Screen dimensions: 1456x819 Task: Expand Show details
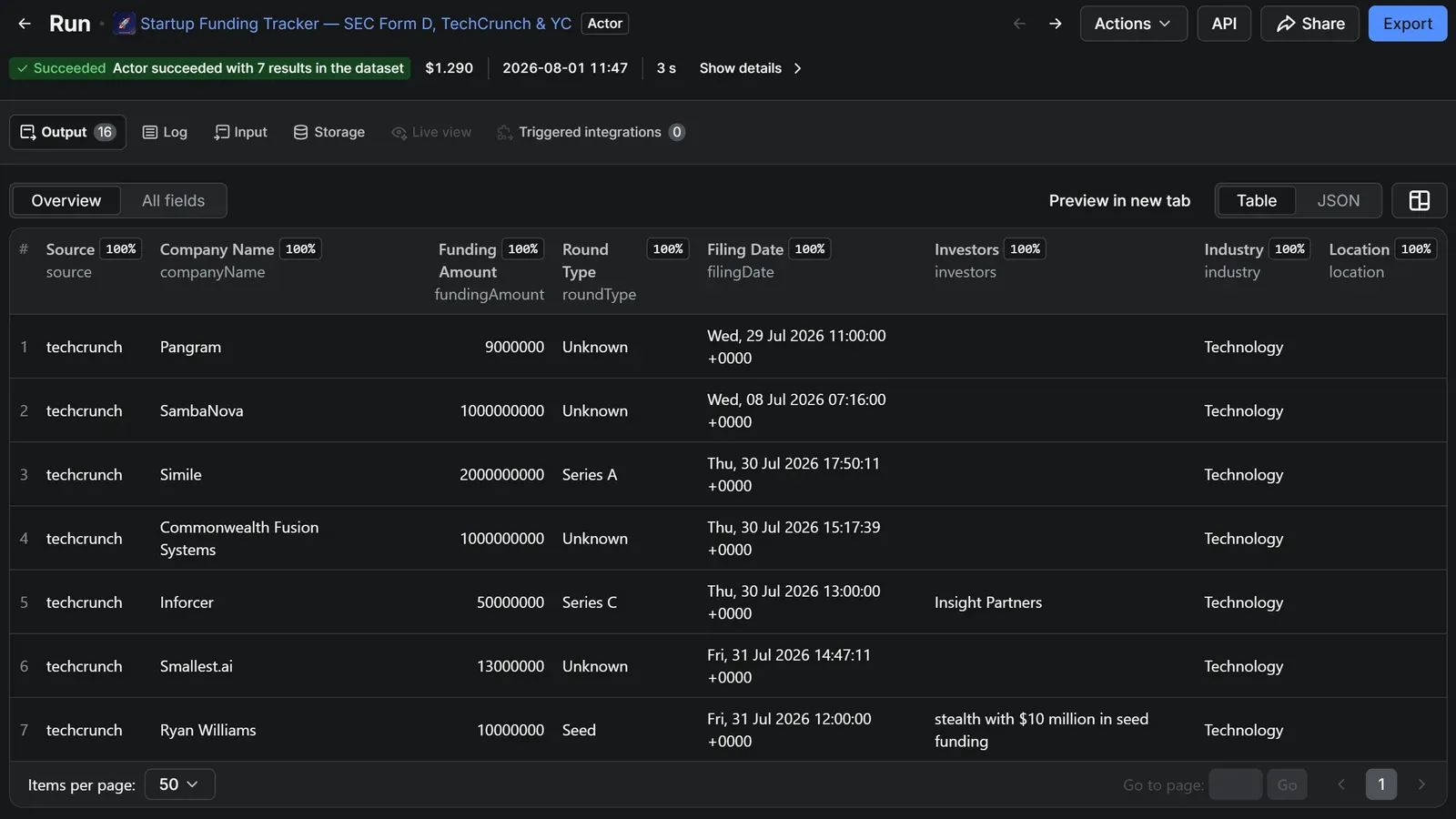click(751, 68)
